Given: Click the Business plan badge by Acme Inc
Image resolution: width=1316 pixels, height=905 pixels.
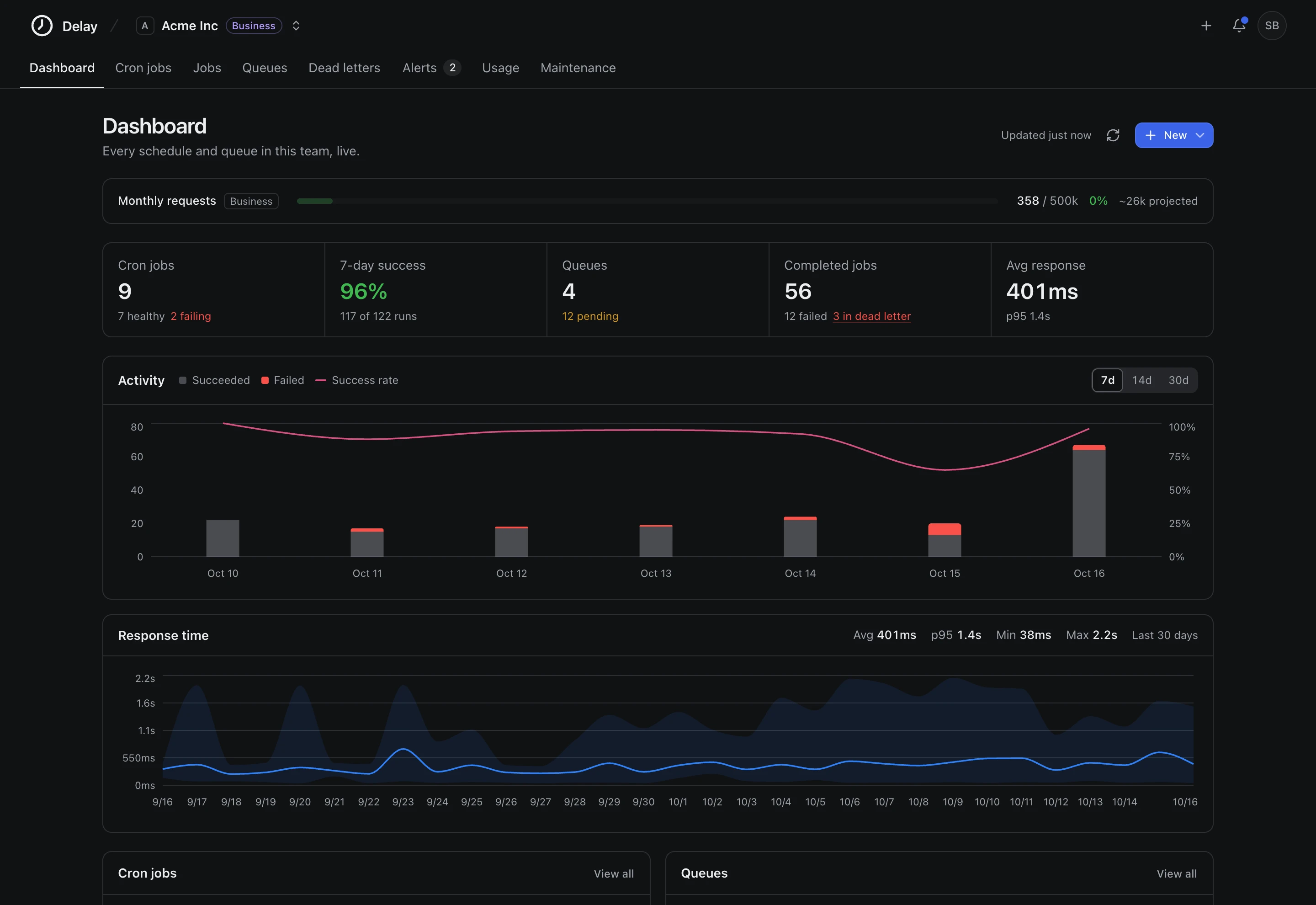Looking at the screenshot, I should [254, 26].
